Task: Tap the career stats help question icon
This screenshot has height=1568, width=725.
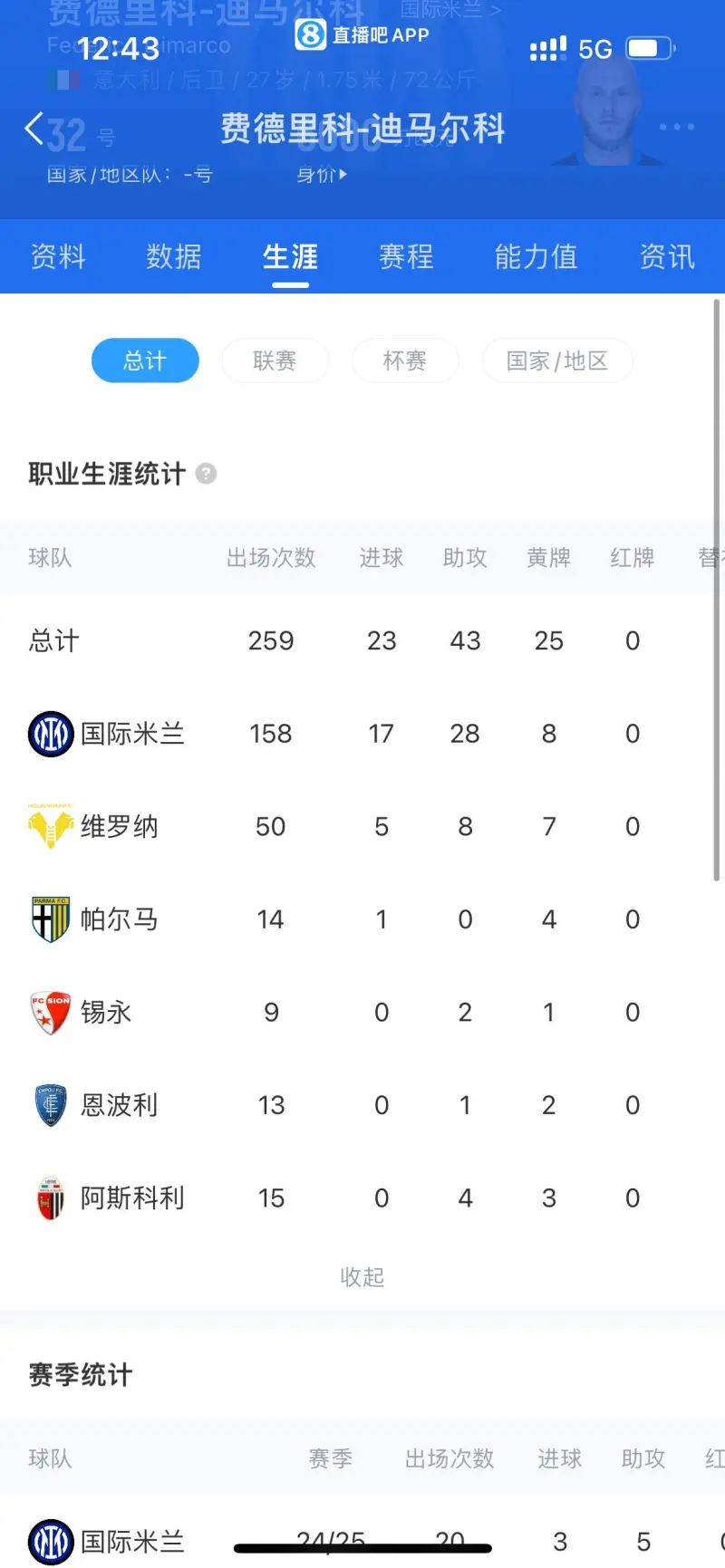Action: click(207, 474)
